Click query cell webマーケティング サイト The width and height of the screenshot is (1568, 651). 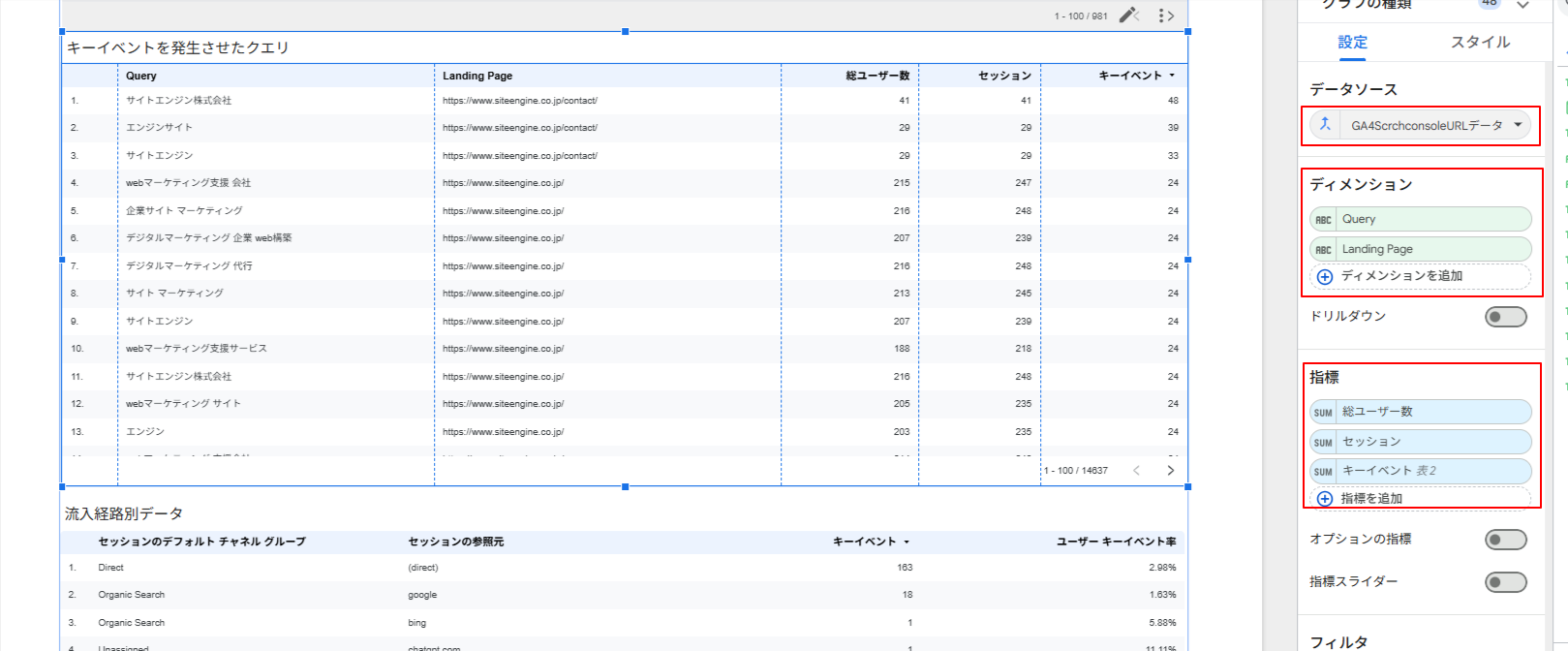(x=183, y=403)
